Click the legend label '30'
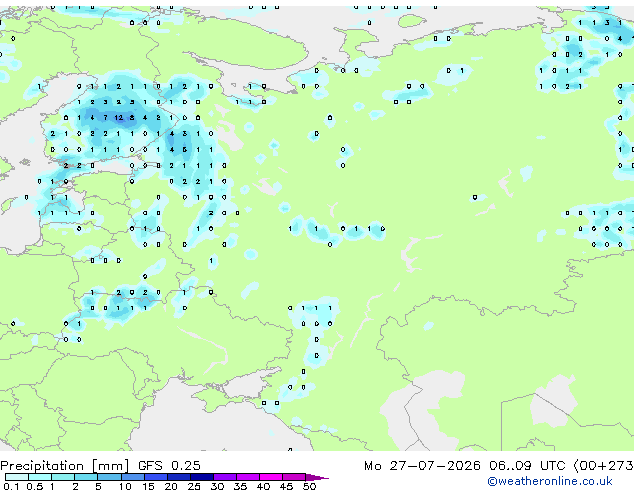 217,486
